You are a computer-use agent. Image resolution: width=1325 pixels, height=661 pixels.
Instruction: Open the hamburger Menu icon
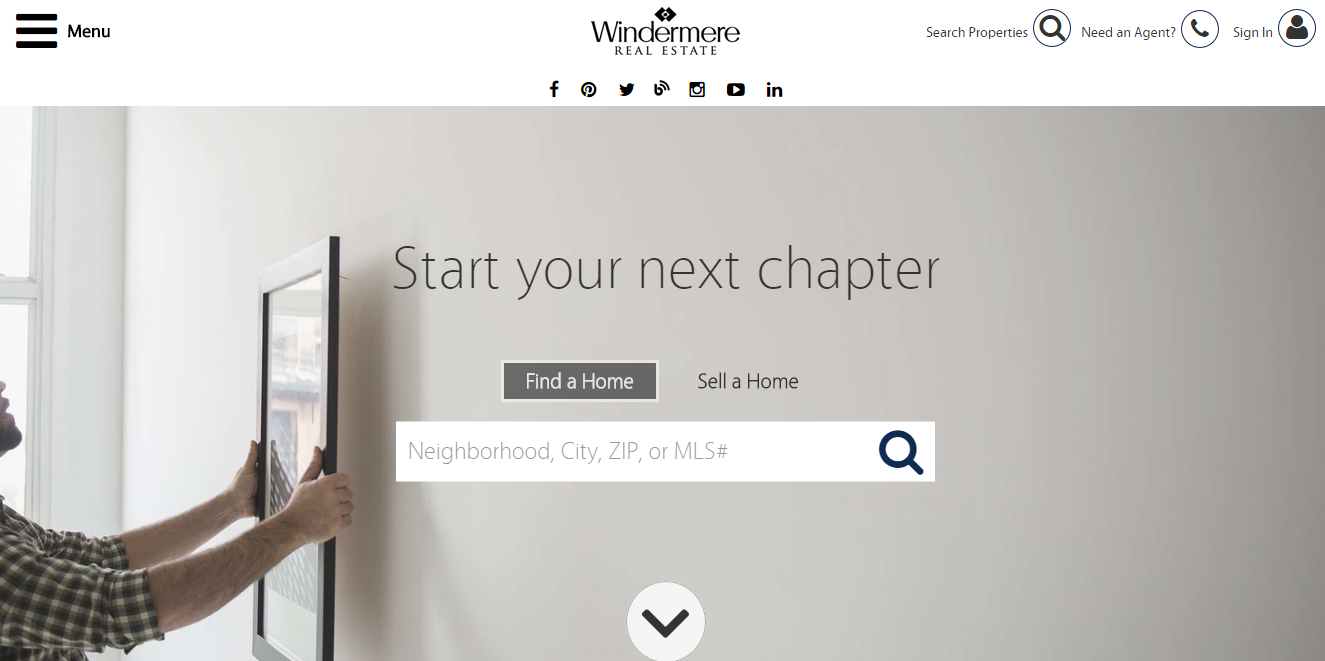coord(36,31)
